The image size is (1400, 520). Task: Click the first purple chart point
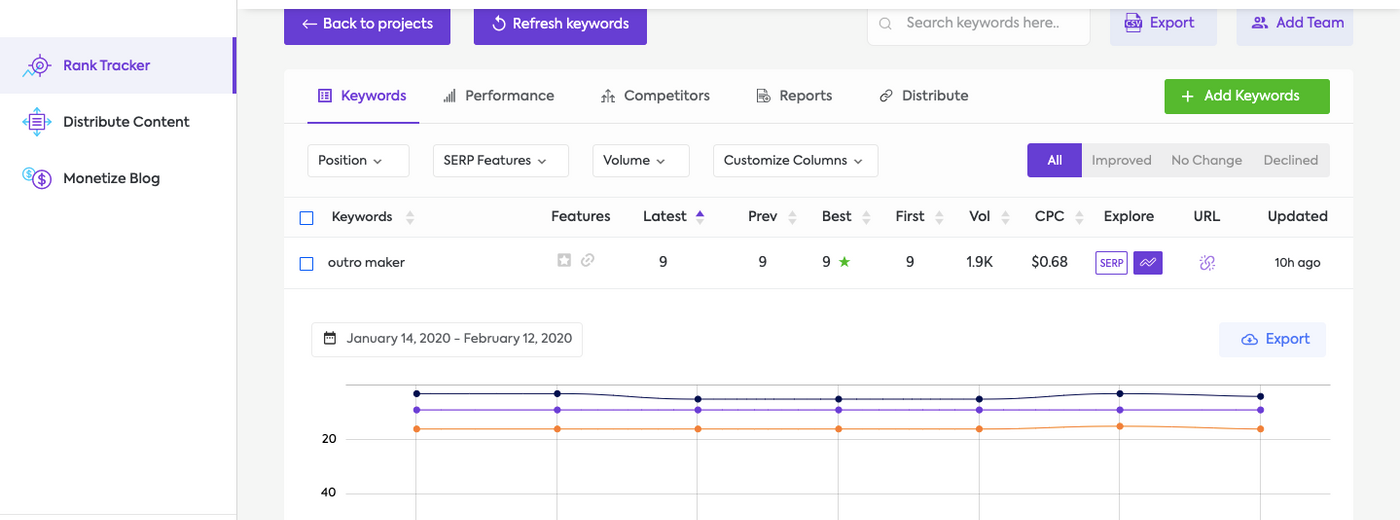[x=416, y=410]
